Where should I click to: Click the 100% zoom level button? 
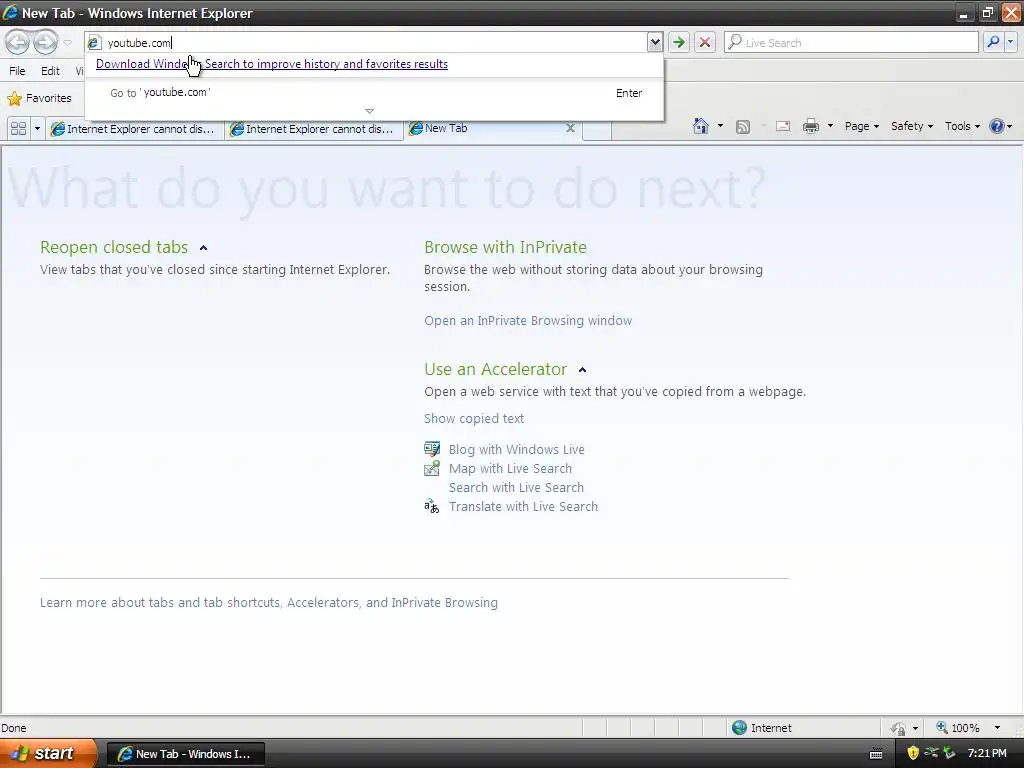958,728
